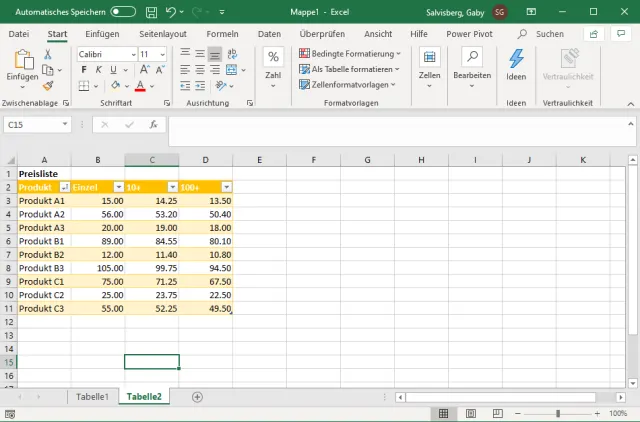Image resolution: width=640 pixels, height=422 pixels.
Task: Open the Formeln ribbon tab
Action: 222,33
